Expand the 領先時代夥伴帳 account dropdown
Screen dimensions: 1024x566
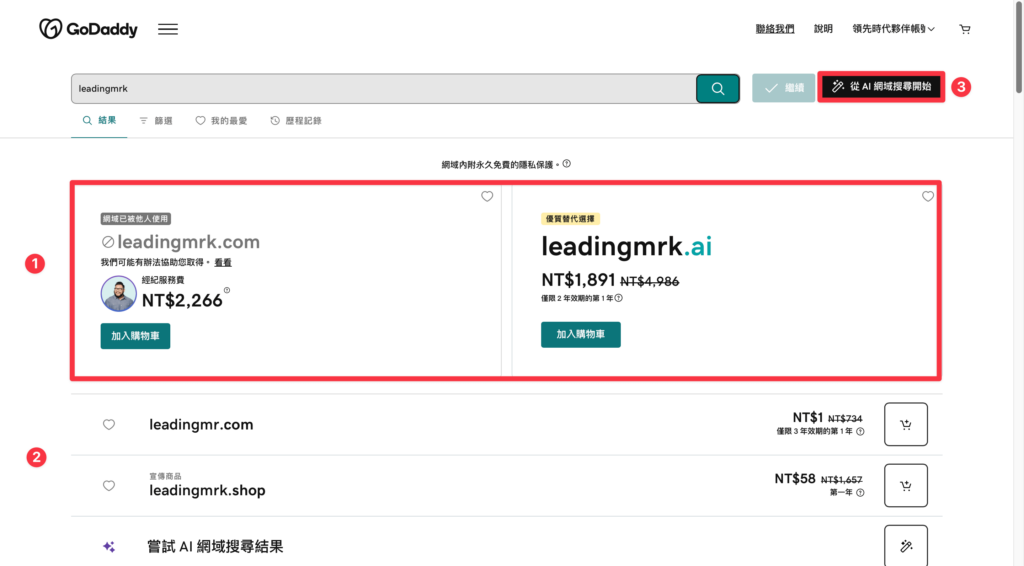click(x=893, y=29)
